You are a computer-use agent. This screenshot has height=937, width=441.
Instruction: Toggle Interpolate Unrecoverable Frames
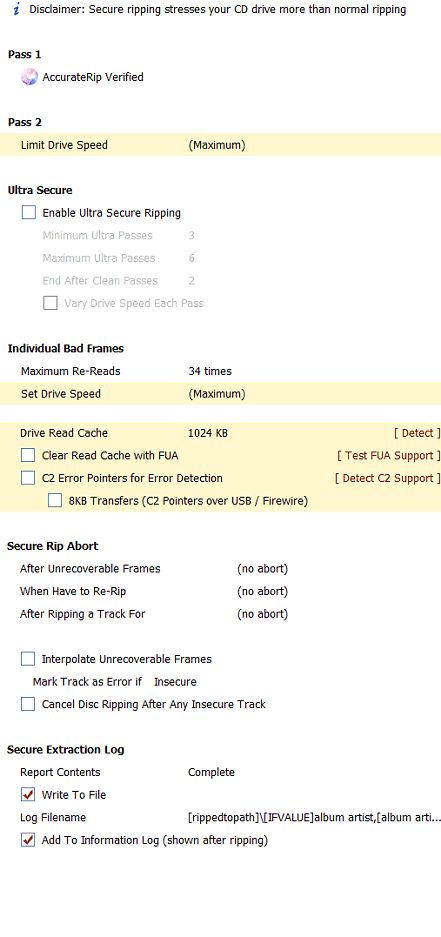(x=28, y=659)
